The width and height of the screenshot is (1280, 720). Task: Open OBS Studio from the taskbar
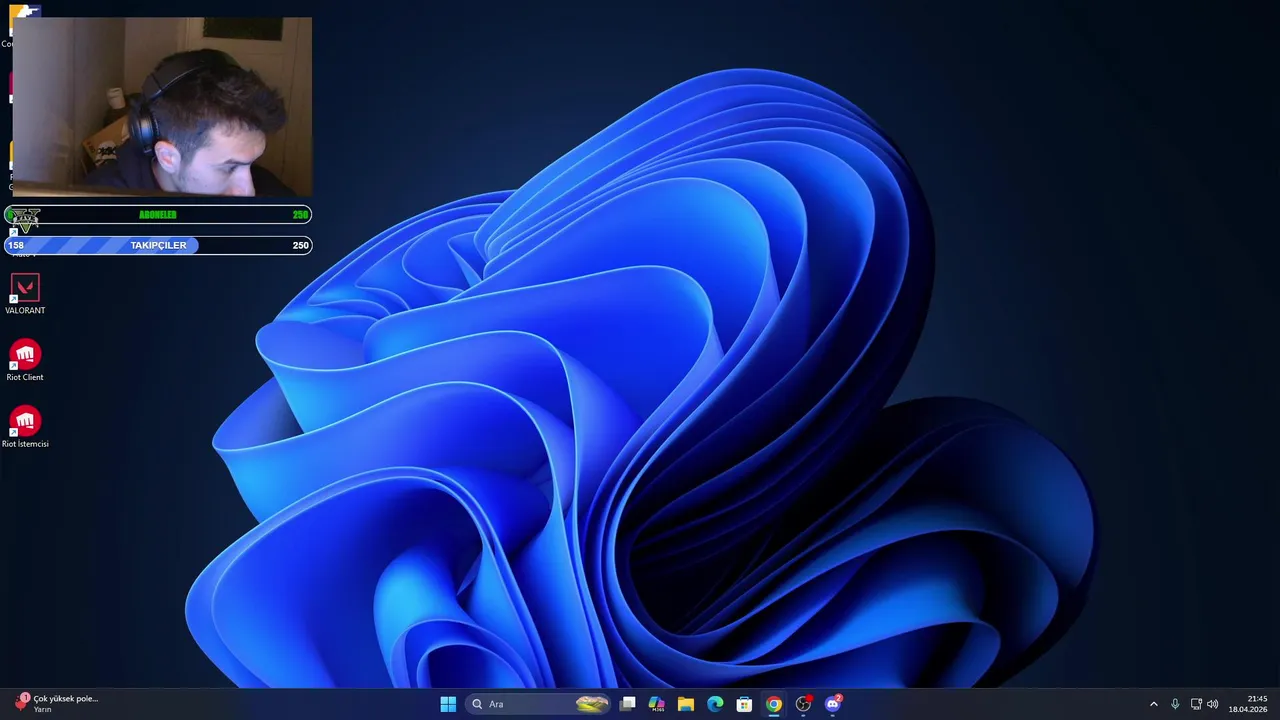pyautogui.click(x=803, y=704)
